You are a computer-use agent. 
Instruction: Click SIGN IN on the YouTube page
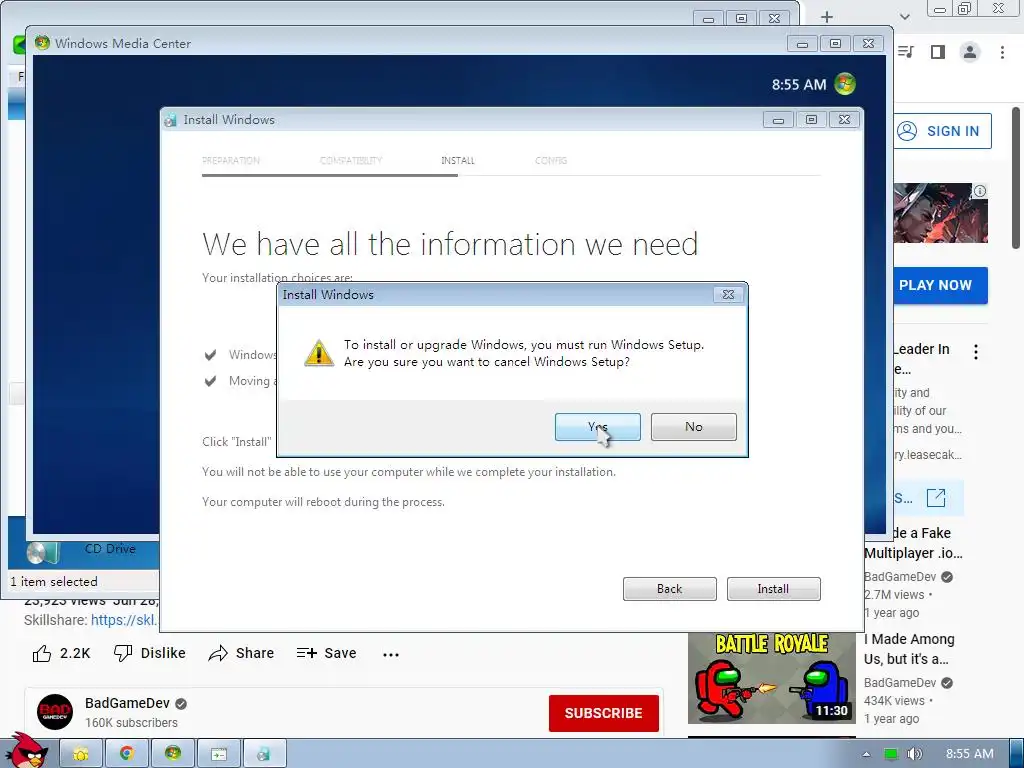(941, 131)
